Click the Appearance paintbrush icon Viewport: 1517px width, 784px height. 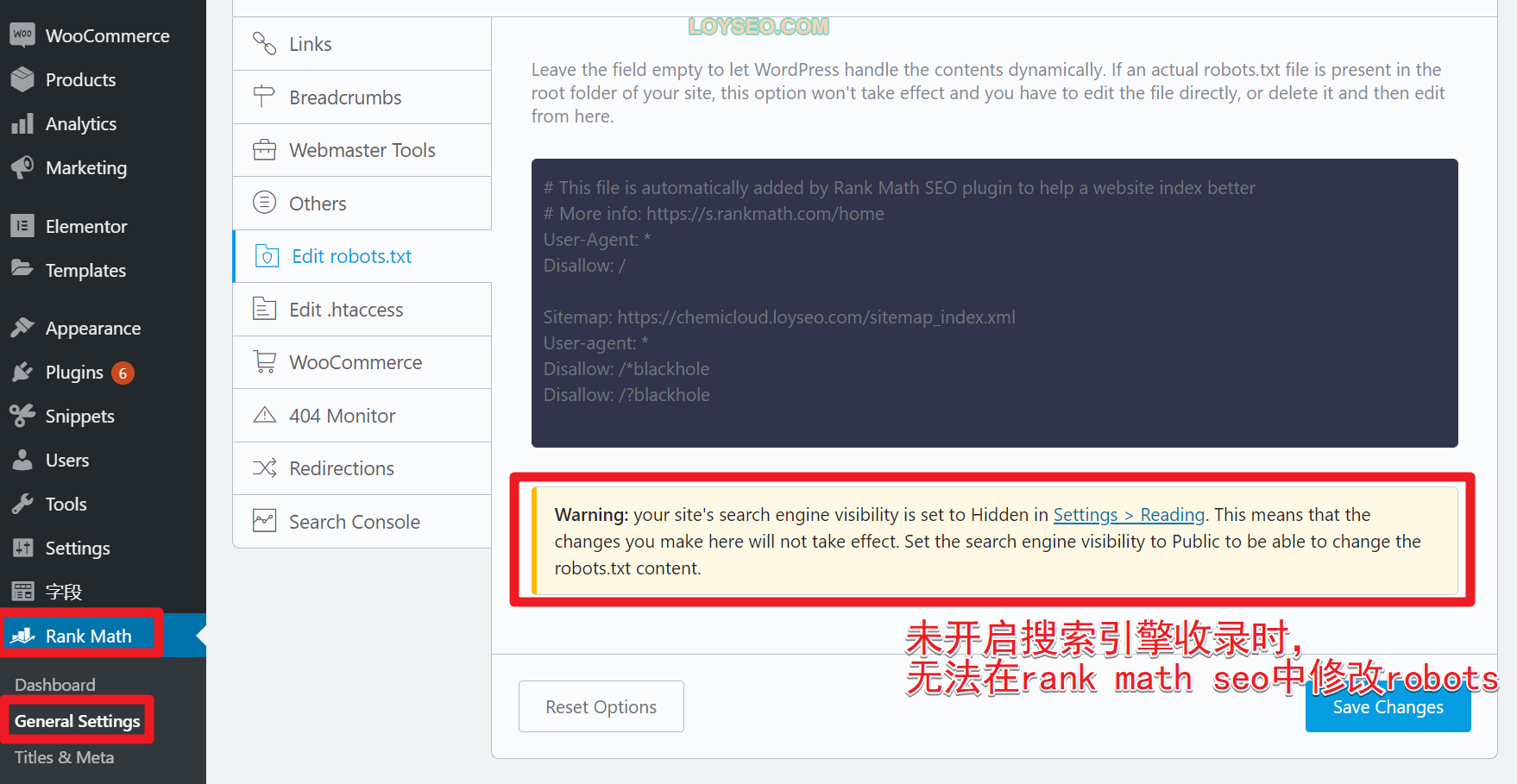point(22,328)
